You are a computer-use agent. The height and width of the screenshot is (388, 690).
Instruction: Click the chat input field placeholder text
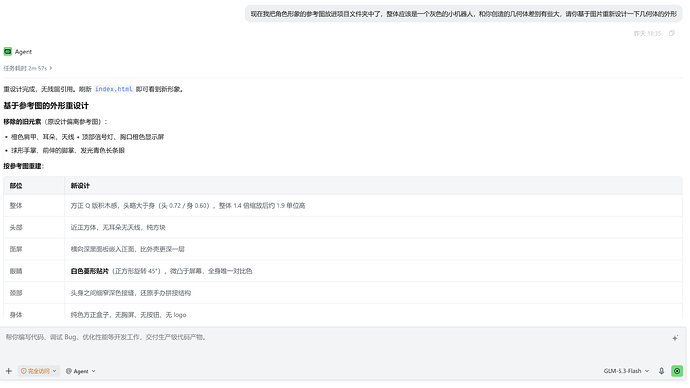coord(106,337)
